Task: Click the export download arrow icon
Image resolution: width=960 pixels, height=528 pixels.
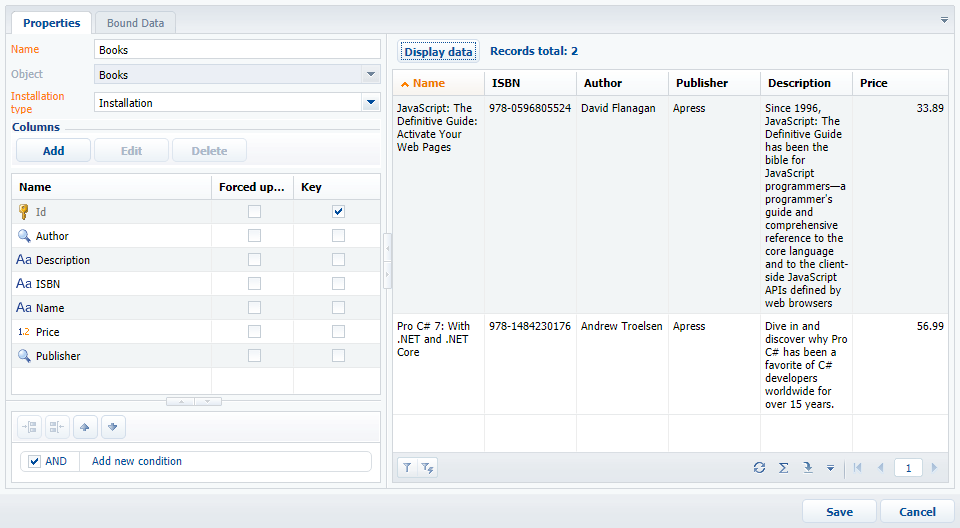Action: pyautogui.click(x=808, y=467)
